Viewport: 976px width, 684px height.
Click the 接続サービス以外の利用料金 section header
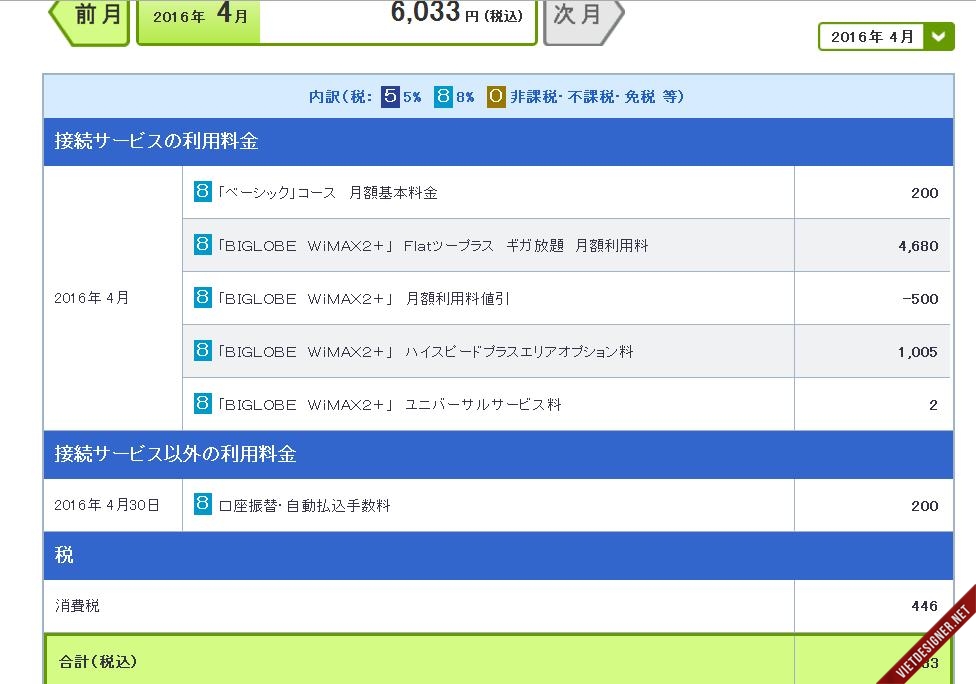(498, 454)
